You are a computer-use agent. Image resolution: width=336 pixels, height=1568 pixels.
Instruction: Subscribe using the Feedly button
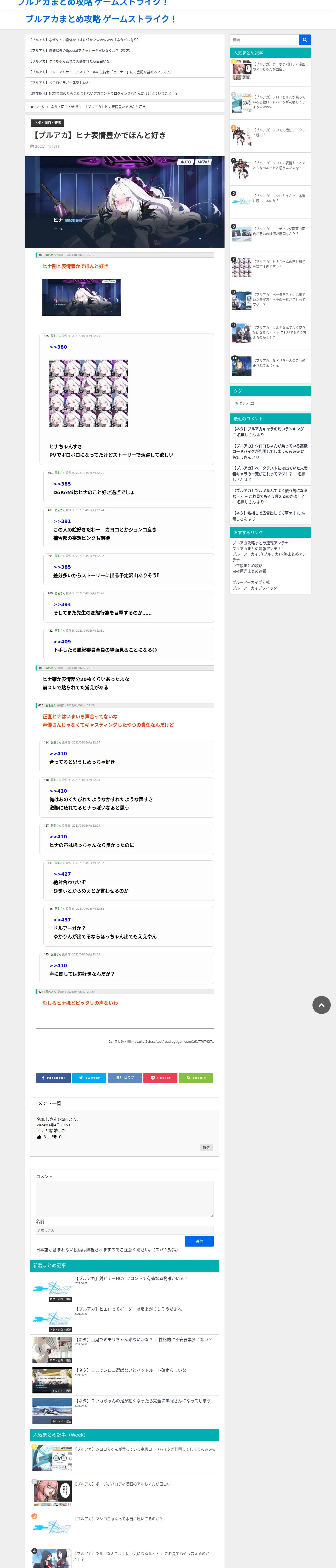[196, 1078]
